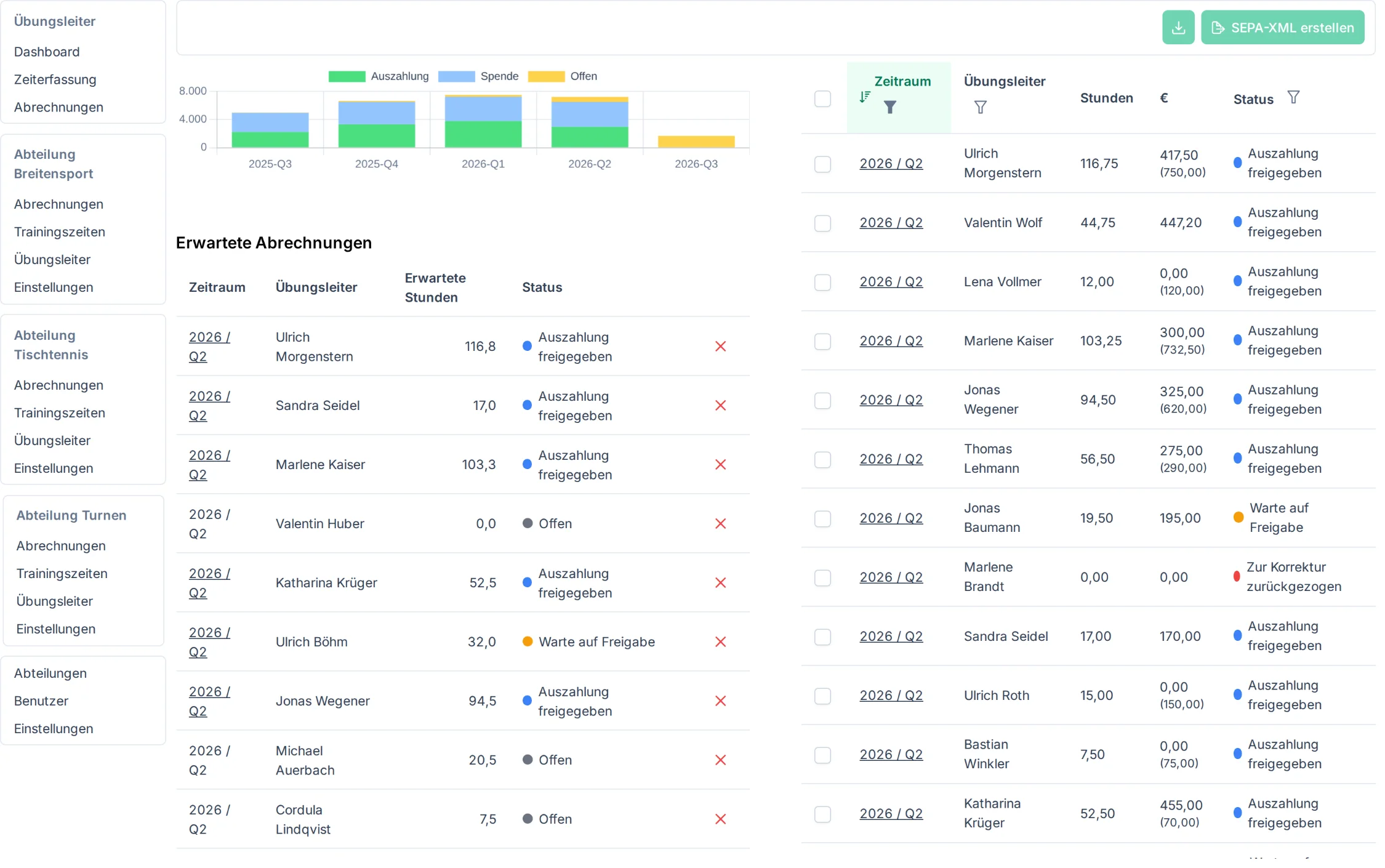The width and height of the screenshot is (1385, 868).
Task: Create the SEPA-XML file
Action: coord(1282,28)
